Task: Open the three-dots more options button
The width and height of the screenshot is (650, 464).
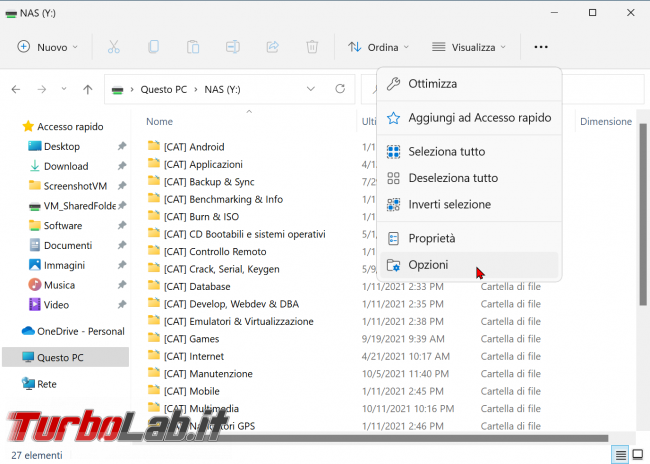Action: click(541, 47)
